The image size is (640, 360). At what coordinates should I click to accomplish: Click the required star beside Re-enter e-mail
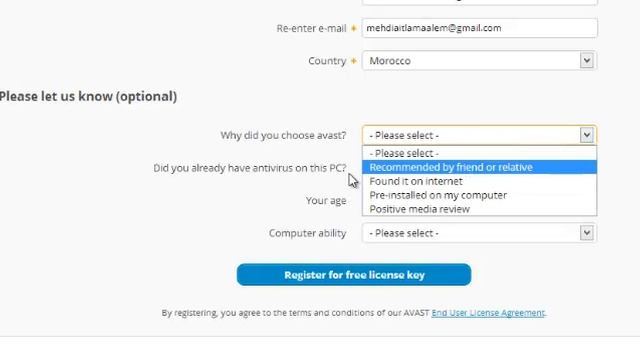(353, 28)
